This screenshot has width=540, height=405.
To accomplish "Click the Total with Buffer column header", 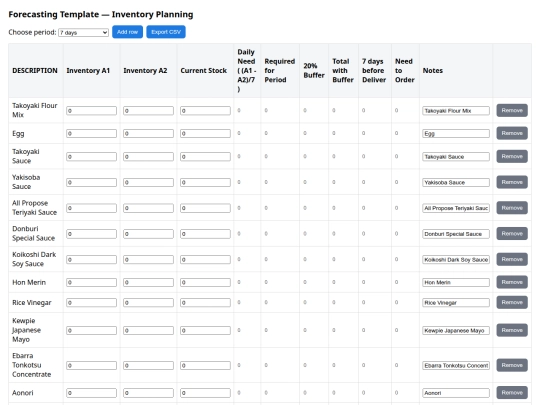I will click(x=343, y=71).
